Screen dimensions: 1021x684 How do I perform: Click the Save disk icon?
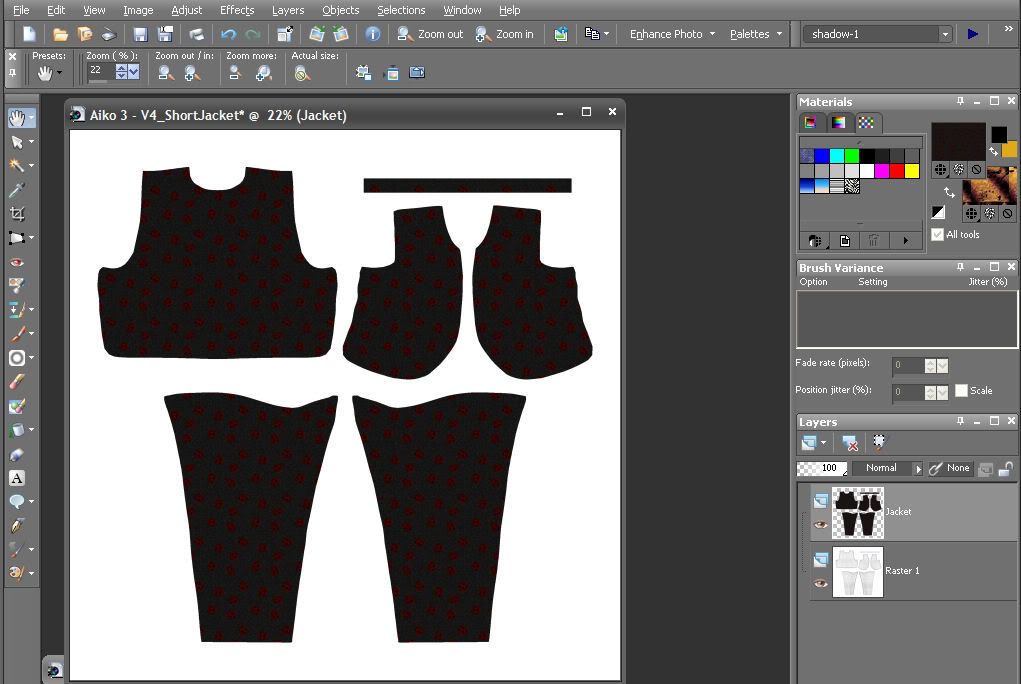tap(140, 34)
